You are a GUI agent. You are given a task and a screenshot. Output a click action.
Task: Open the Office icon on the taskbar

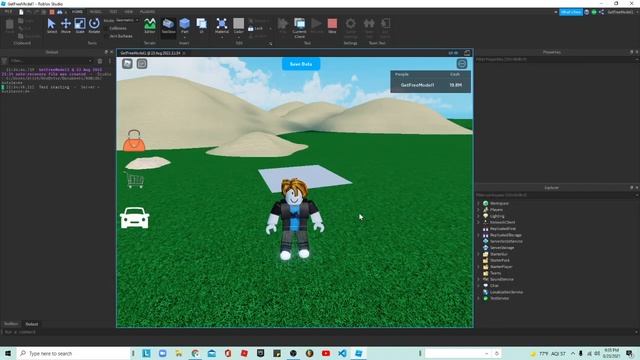(x=228, y=353)
